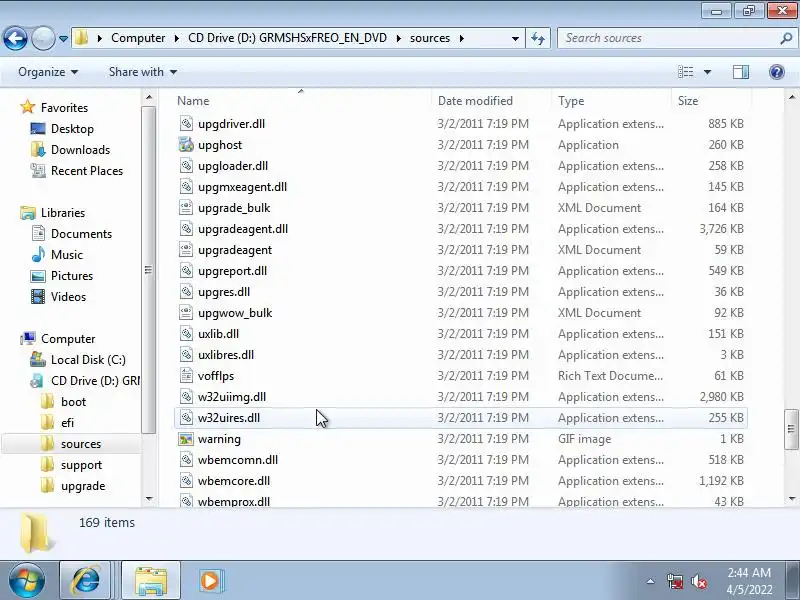The height and width of the screenshot is (600, 800).
Task: Open Local Disk (C:) in navigation pane
Action: click(88, 360)
